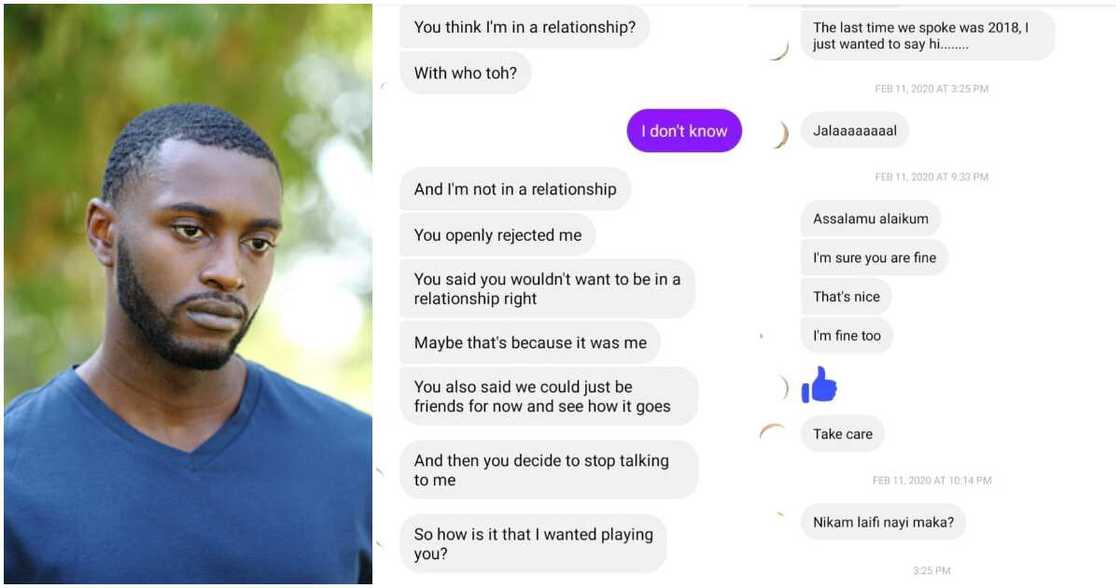Click avatar beside the thumbs-up sticker

[x=784, y=387]
